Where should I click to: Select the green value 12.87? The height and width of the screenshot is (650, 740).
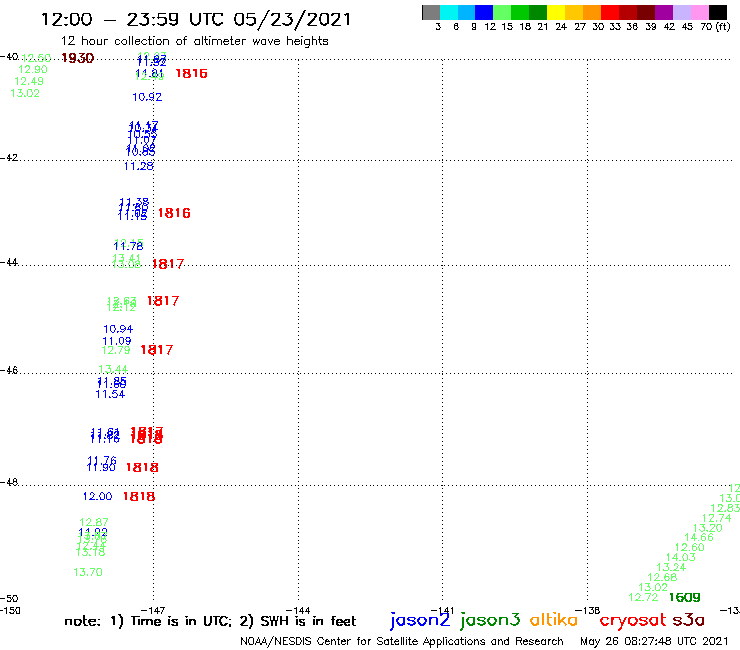93,522
